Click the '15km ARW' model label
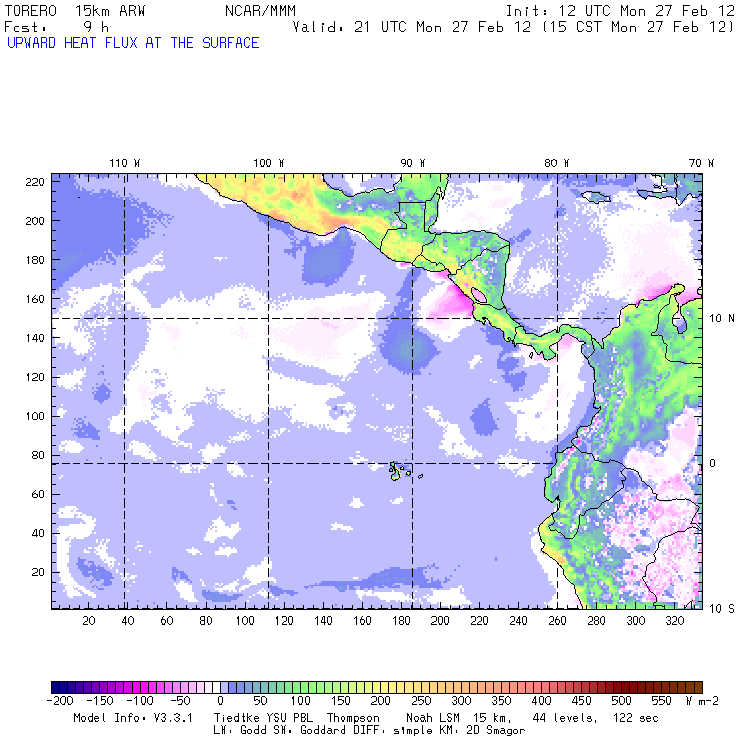Image resolution: width=740 pixels, height=740 pixels. [x=110, y=11]
